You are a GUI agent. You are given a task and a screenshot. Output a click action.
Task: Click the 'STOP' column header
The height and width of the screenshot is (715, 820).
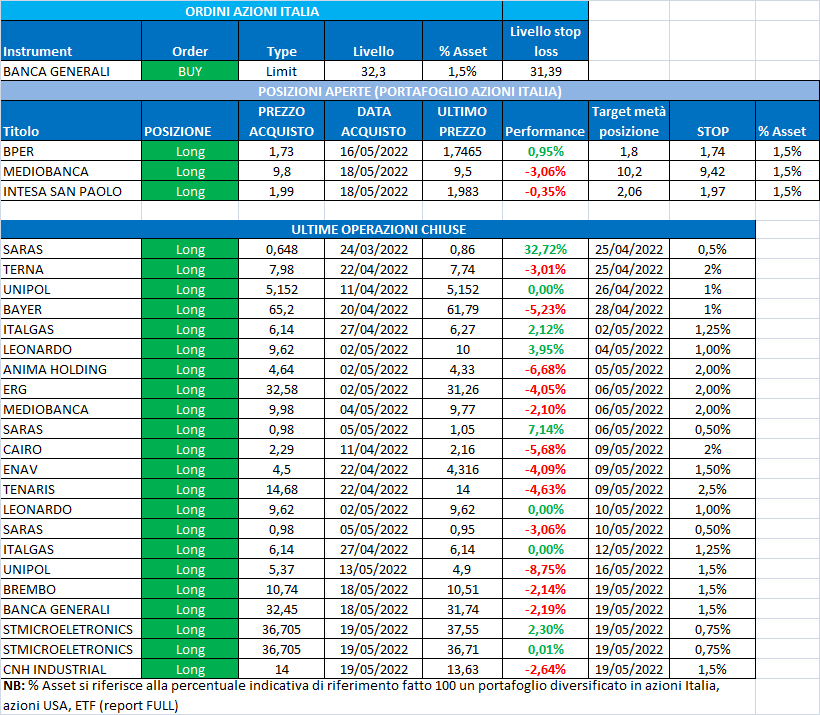tap(712, 121)
